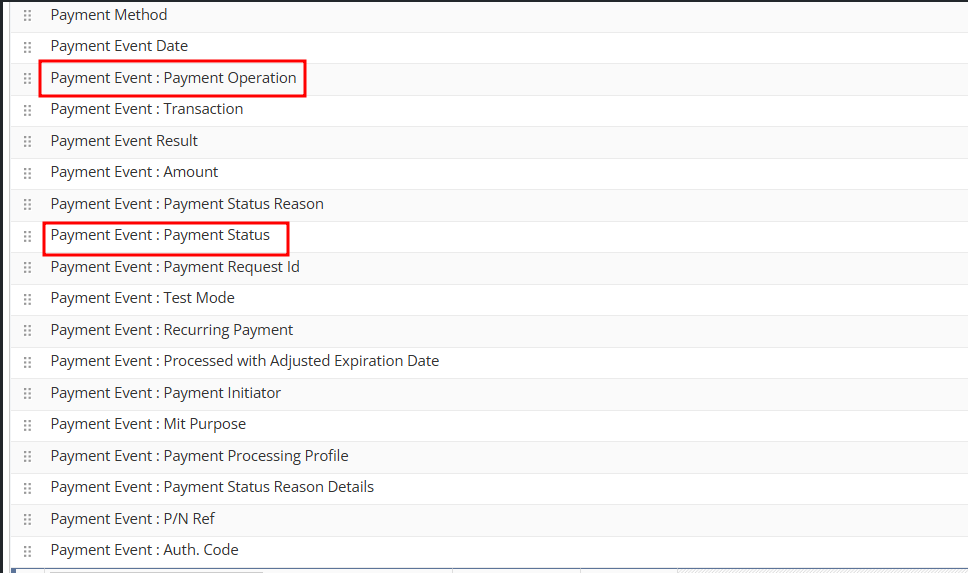Select Payment Event : Payment Initiator row

166,393
